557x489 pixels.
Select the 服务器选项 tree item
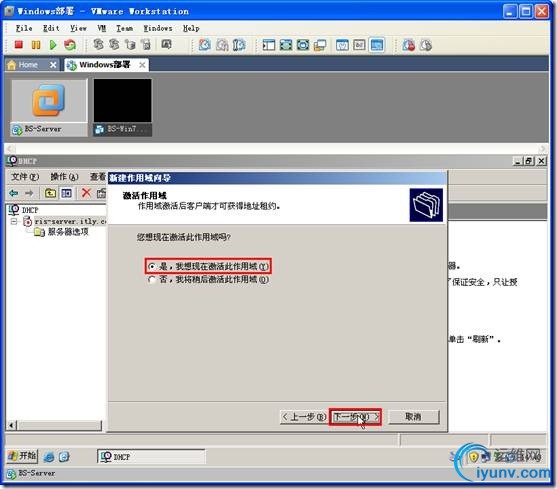coord(68,232)
